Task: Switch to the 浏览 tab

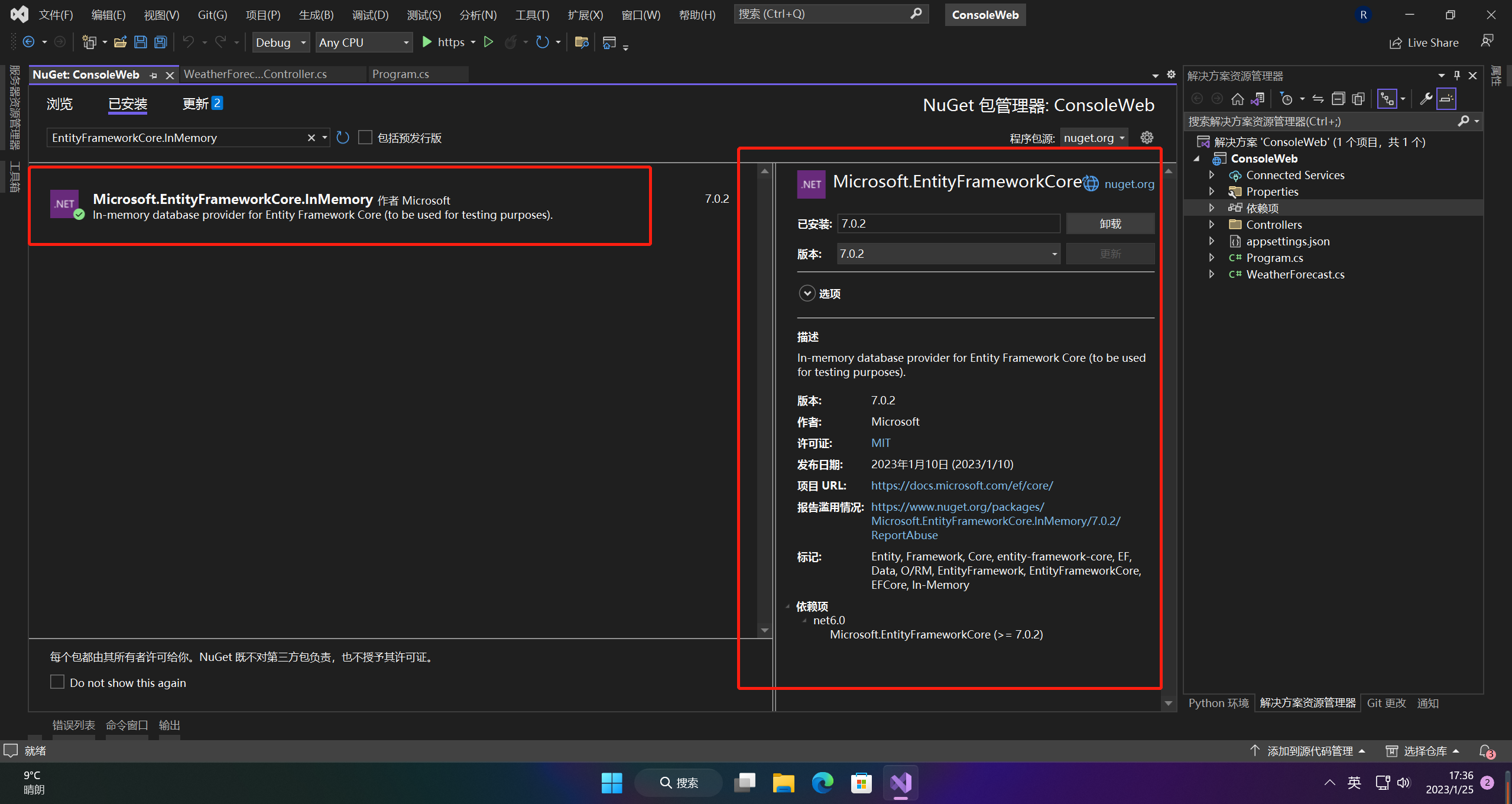Action: tap(60, 104)
